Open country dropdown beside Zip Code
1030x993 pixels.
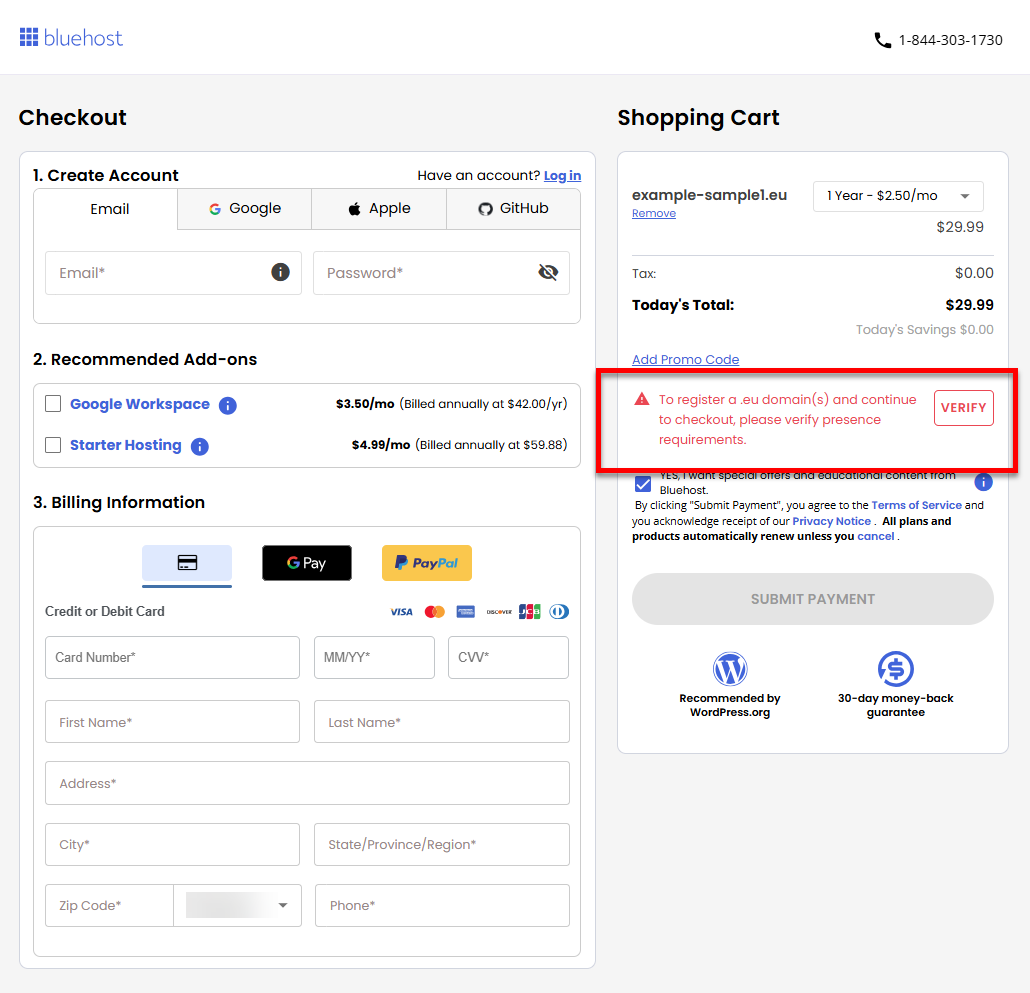(238, 905)
